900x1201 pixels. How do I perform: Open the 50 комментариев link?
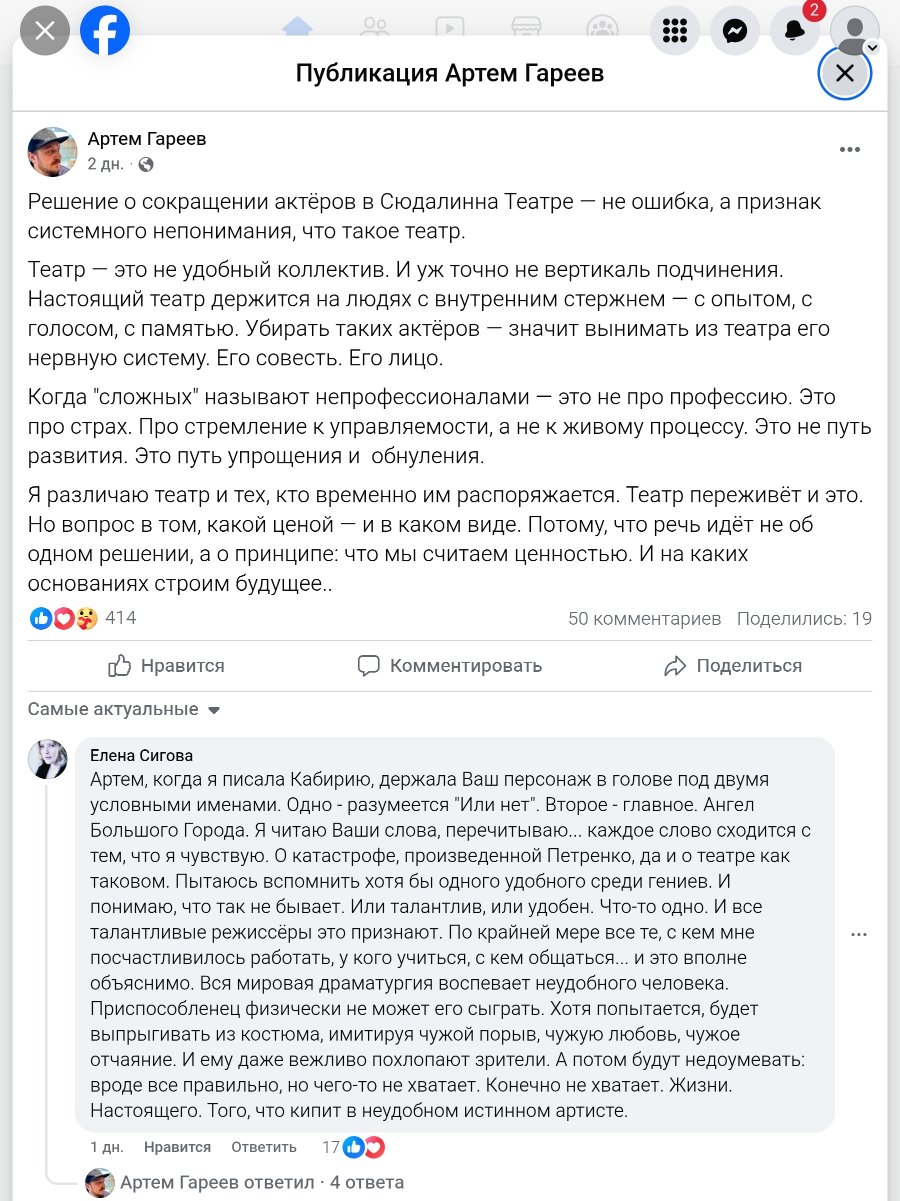coord(644,619)
